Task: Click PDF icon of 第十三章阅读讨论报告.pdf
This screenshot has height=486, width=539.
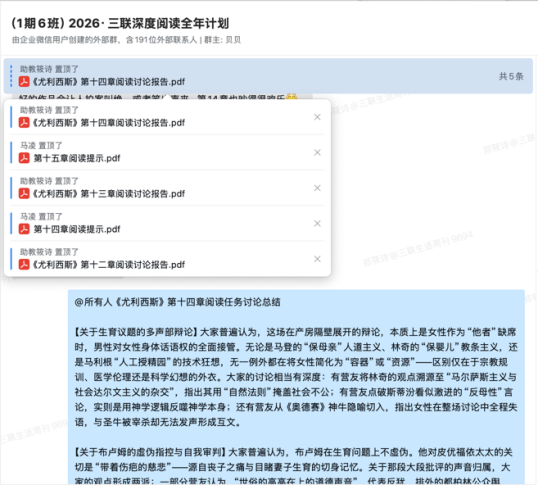Action: 24,194
